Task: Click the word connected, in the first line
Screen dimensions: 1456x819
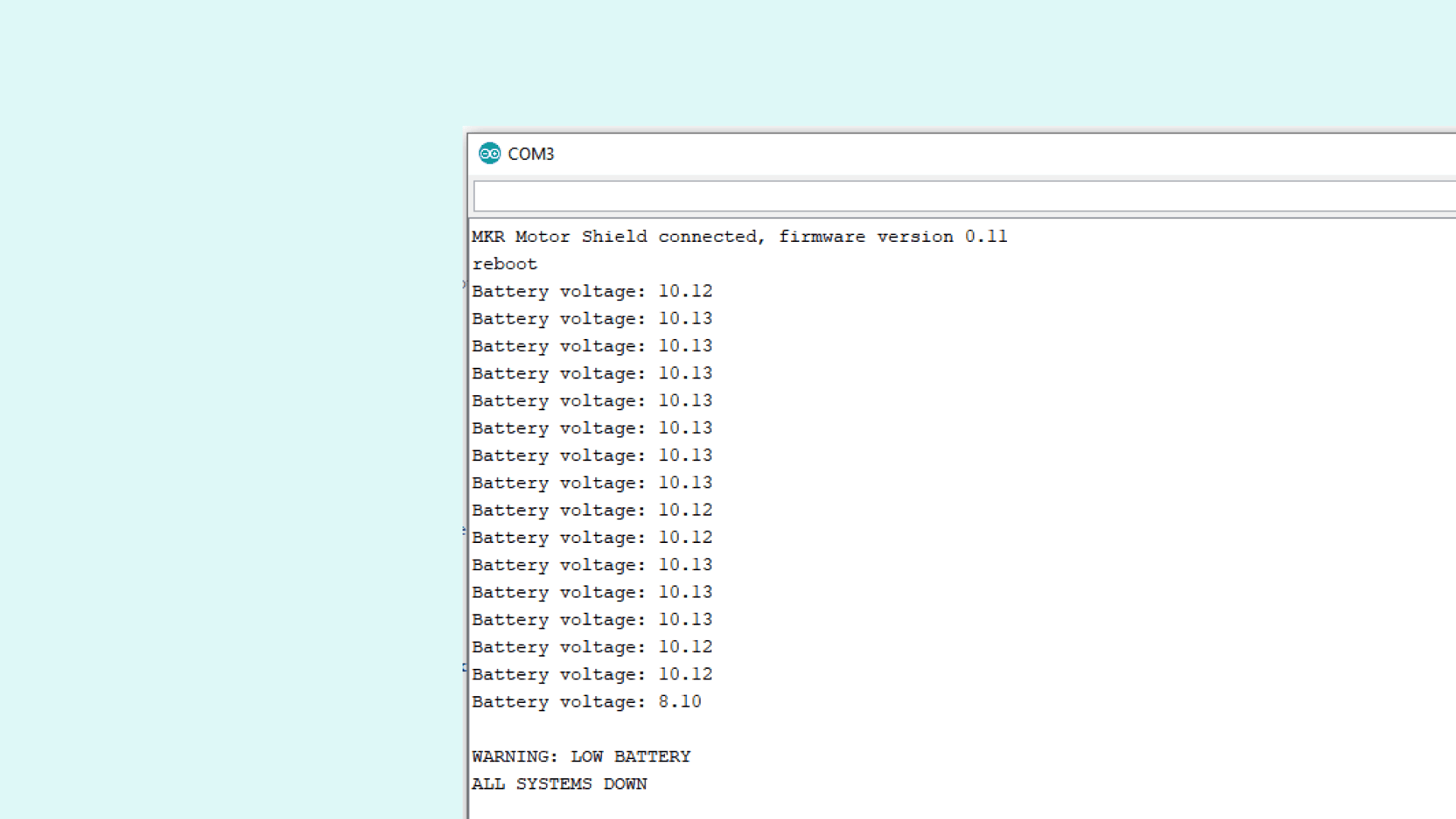Action: point(711,237)
